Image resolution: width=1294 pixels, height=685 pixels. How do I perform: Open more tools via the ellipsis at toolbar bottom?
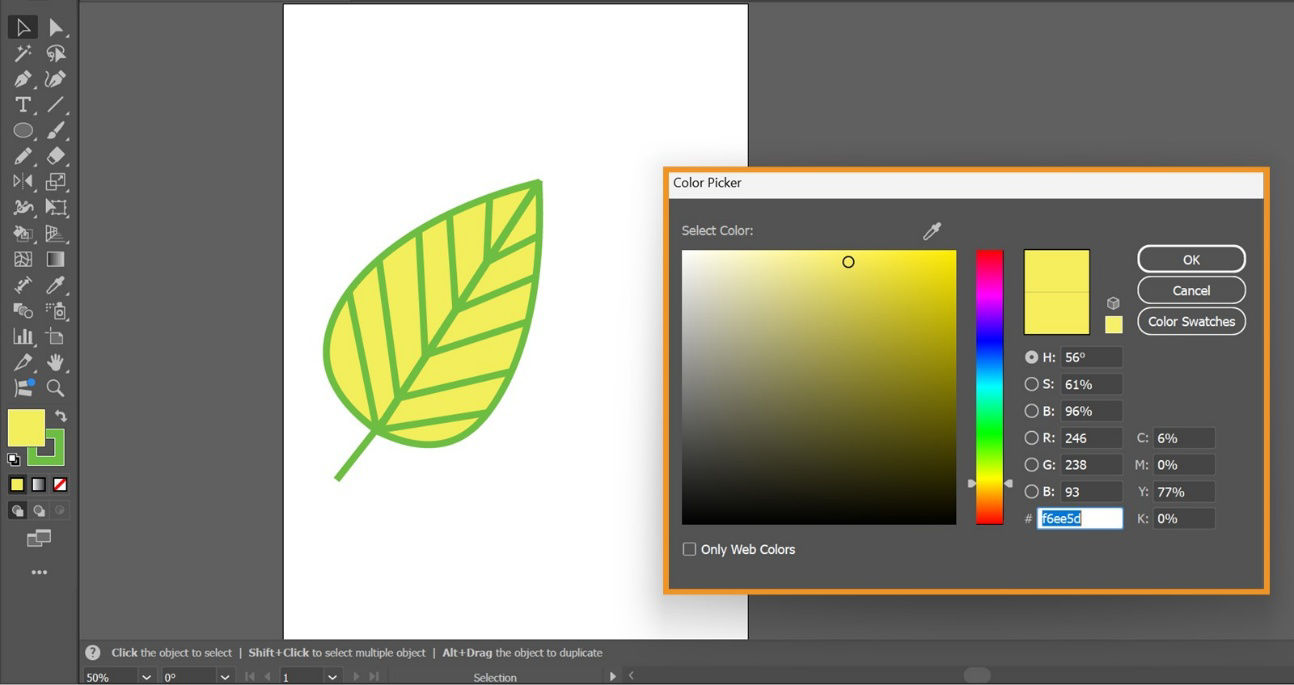click(39, 572)
